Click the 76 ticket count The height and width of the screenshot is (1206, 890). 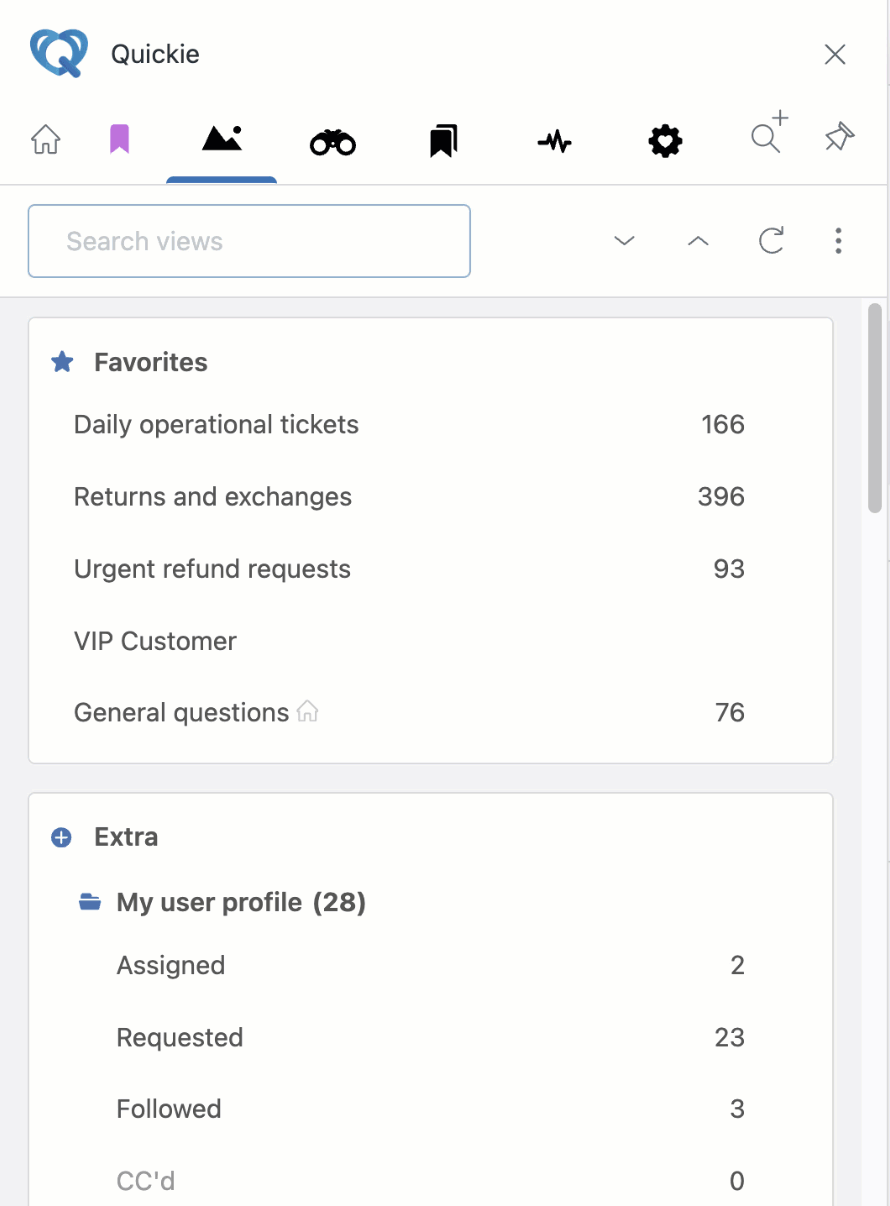coord(730,713)
